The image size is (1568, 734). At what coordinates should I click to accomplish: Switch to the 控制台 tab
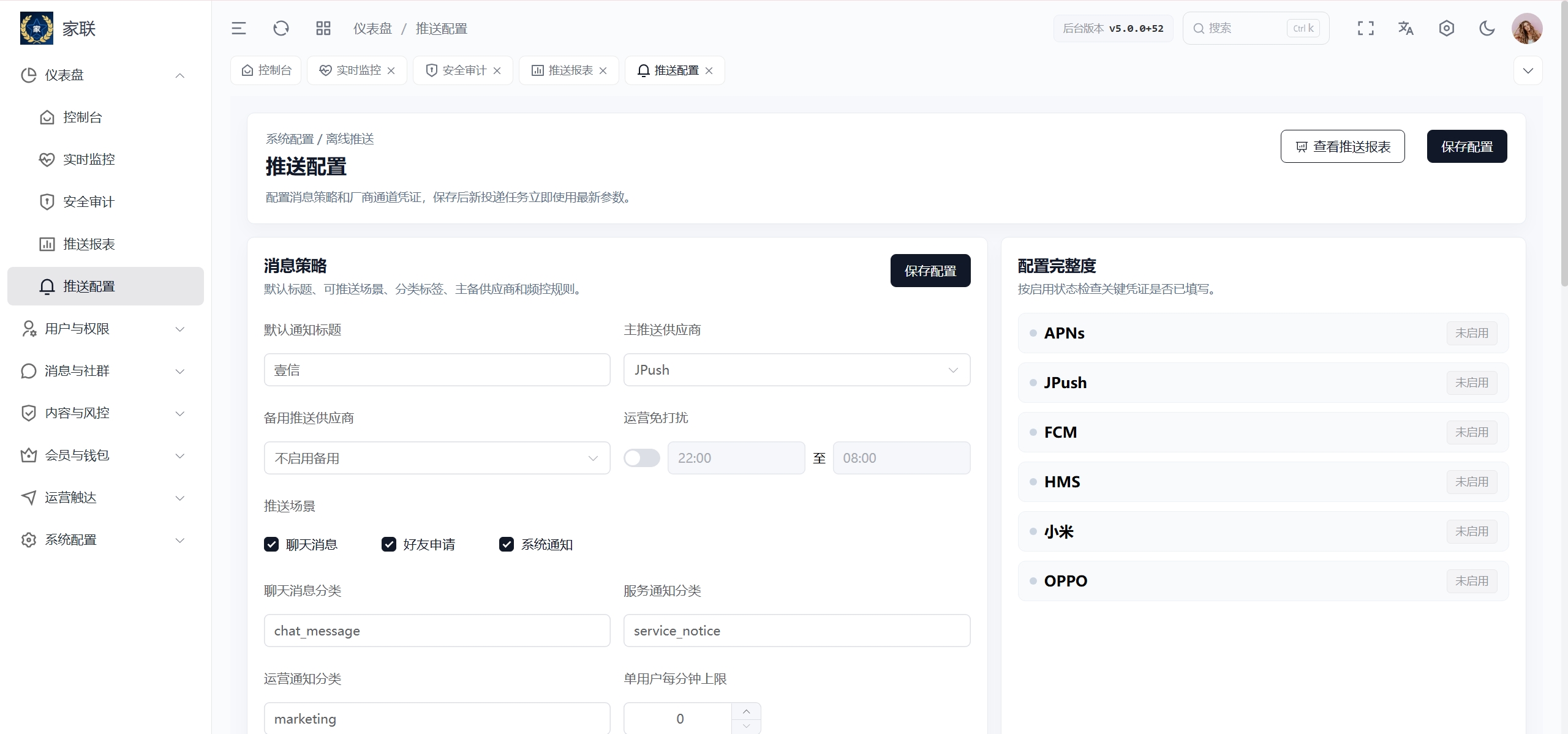pyautogui.click(x=266, y=70)
